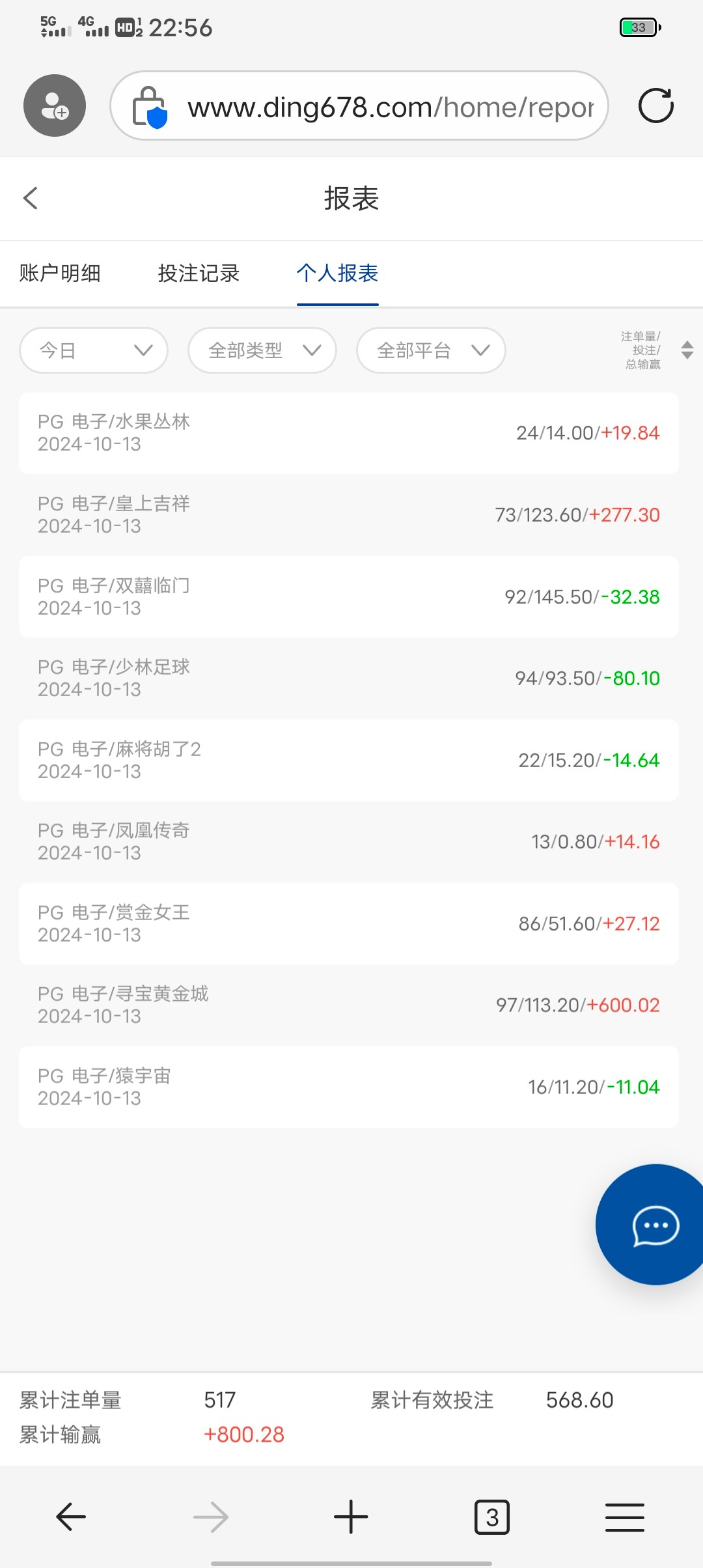Open the browser hamburger menu
Screen dimensions: 703x1568
coord(624,1517)
